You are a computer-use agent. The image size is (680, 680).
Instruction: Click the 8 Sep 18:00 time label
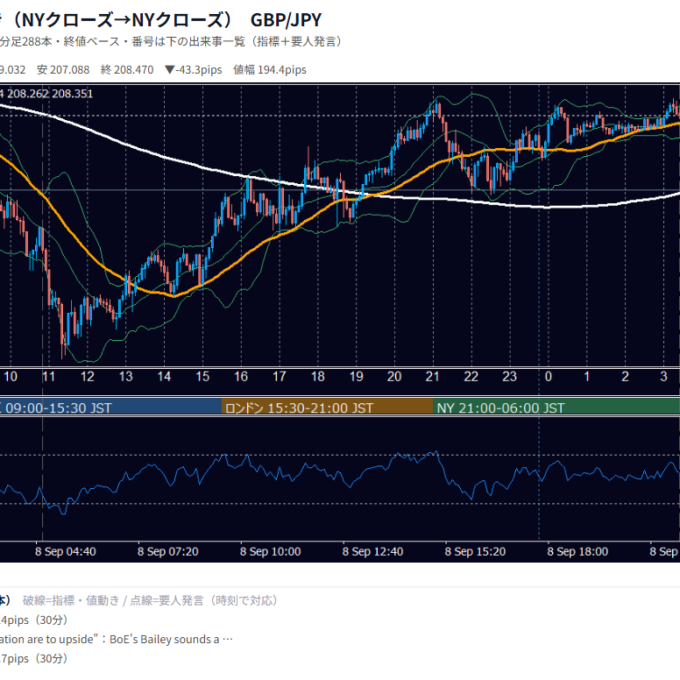[577, 552]
